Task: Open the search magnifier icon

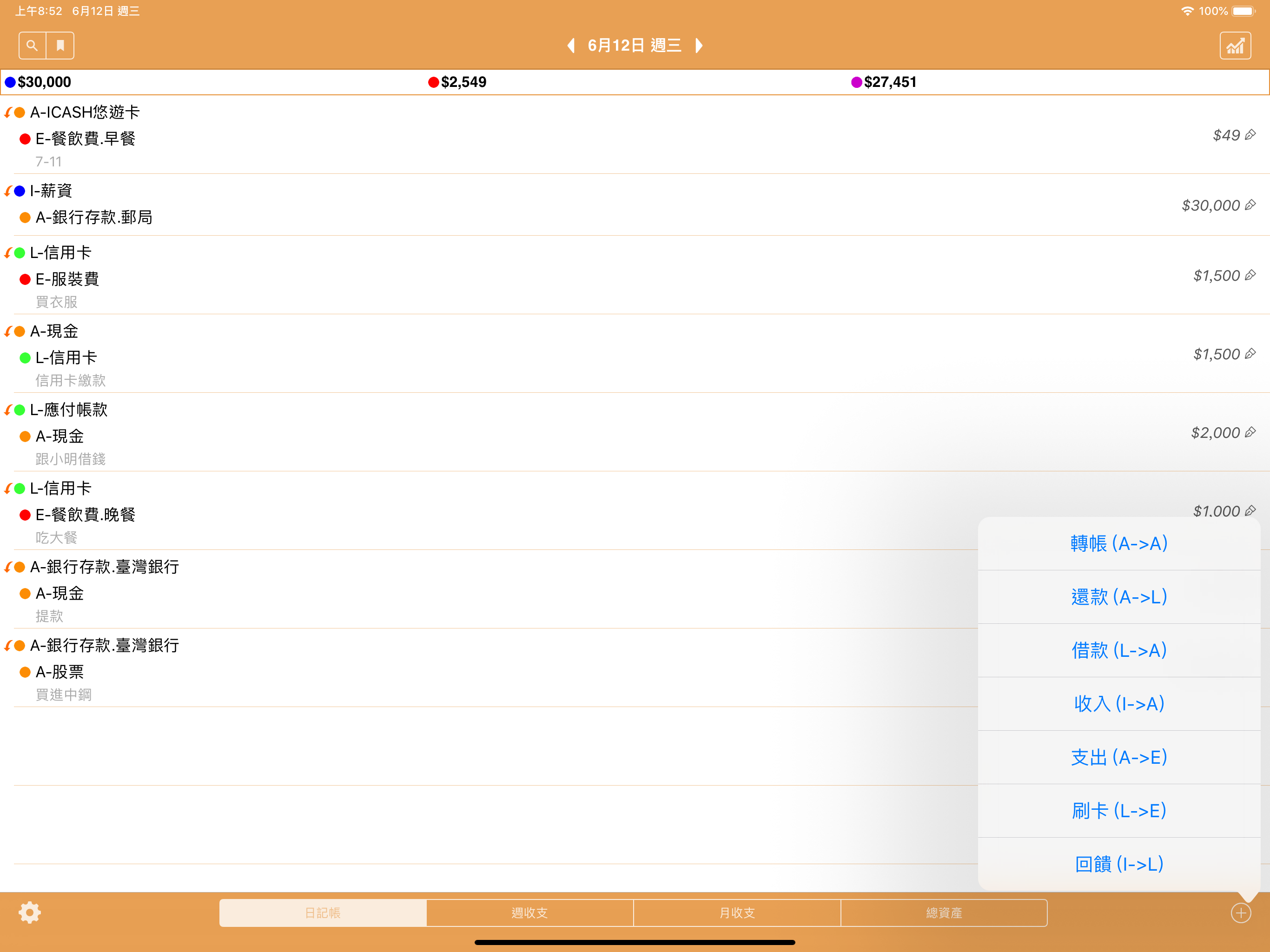Action: click(x=32, y=46)
